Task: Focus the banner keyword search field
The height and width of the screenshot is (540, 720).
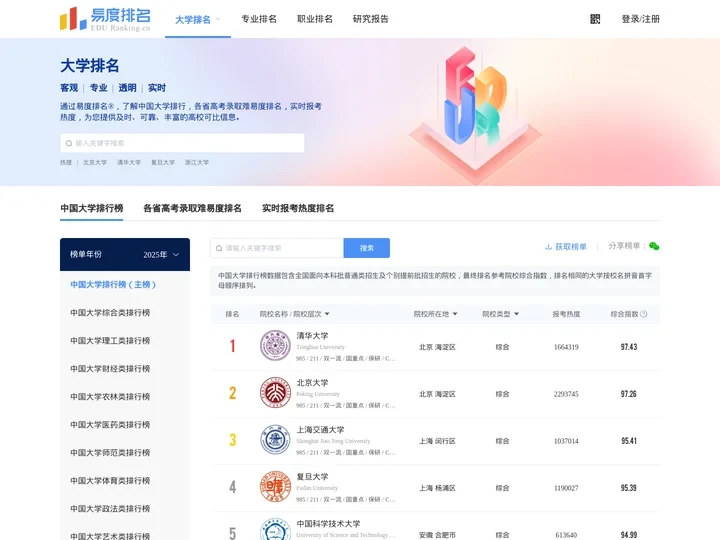Action: [x=182, y=143]
